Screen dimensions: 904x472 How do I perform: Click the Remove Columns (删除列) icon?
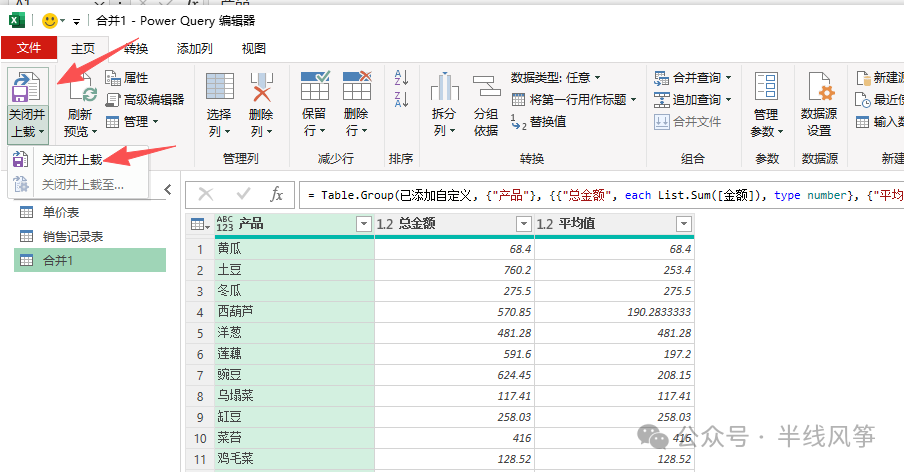[x=261, y=88]
